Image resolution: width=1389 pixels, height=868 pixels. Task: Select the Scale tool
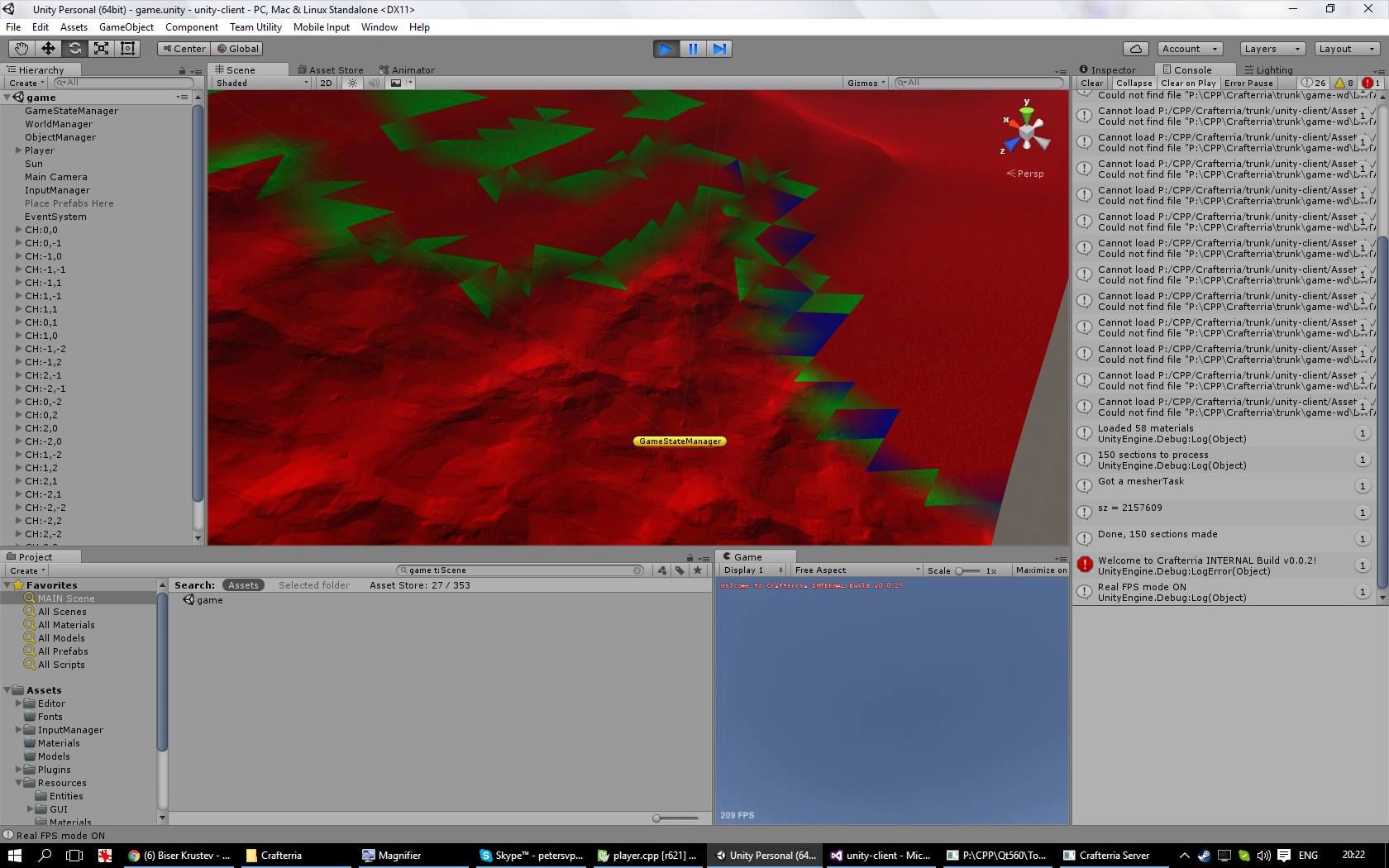click(101, 49)
